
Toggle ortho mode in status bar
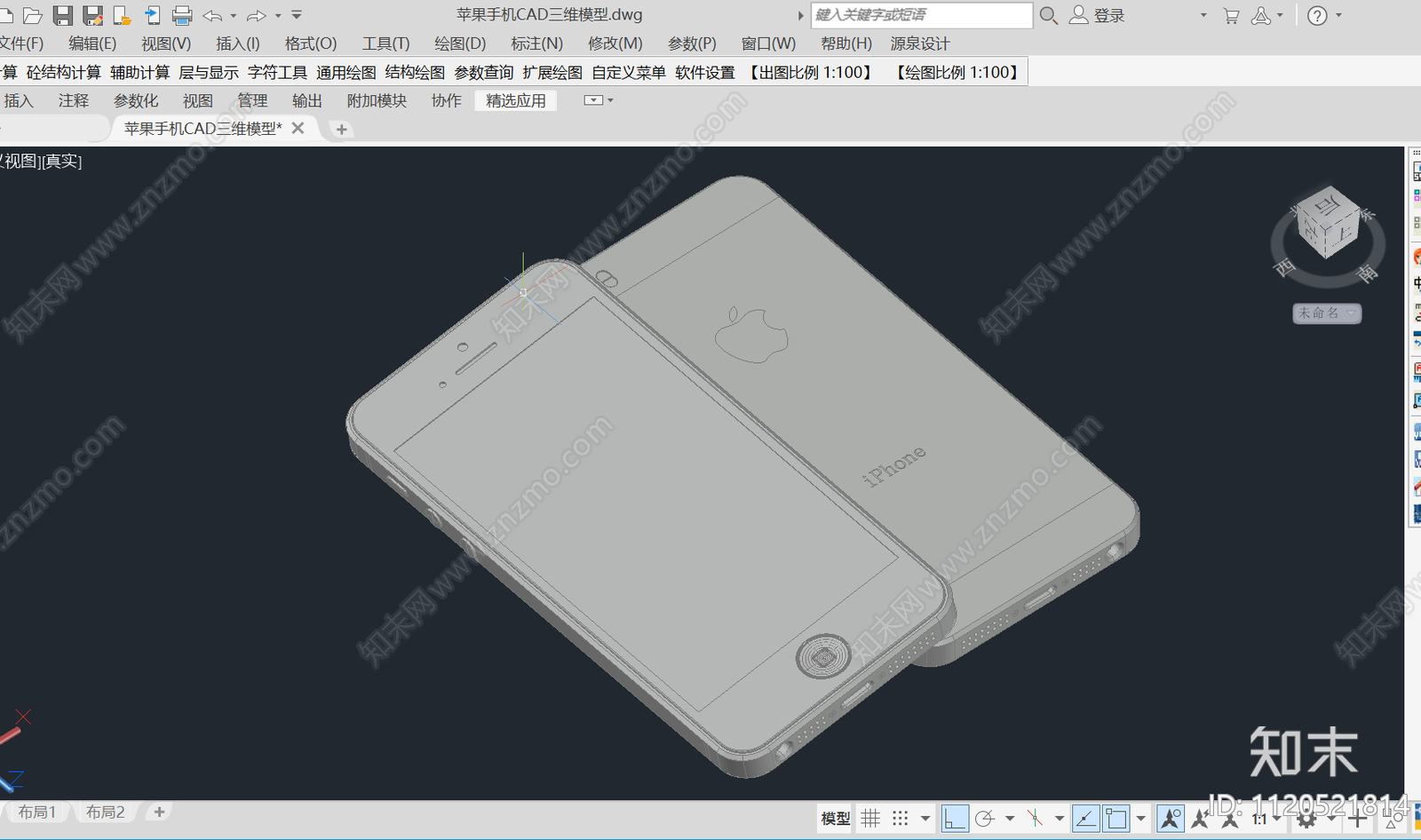point(955,819)
